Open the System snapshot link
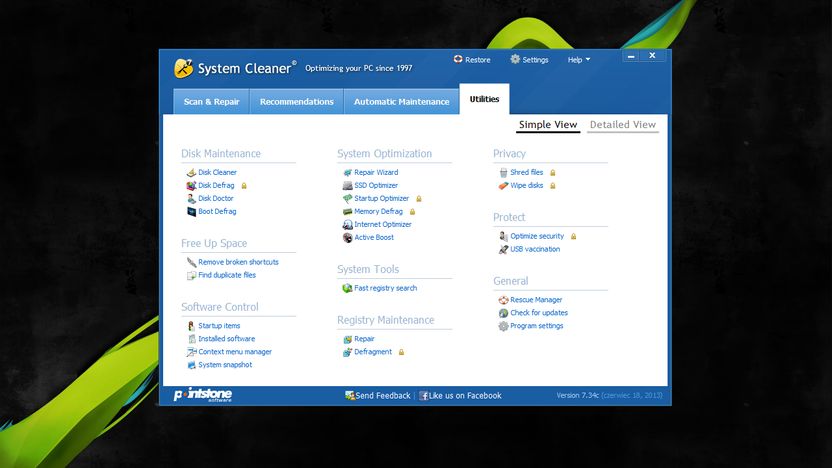 coord(225,365)
